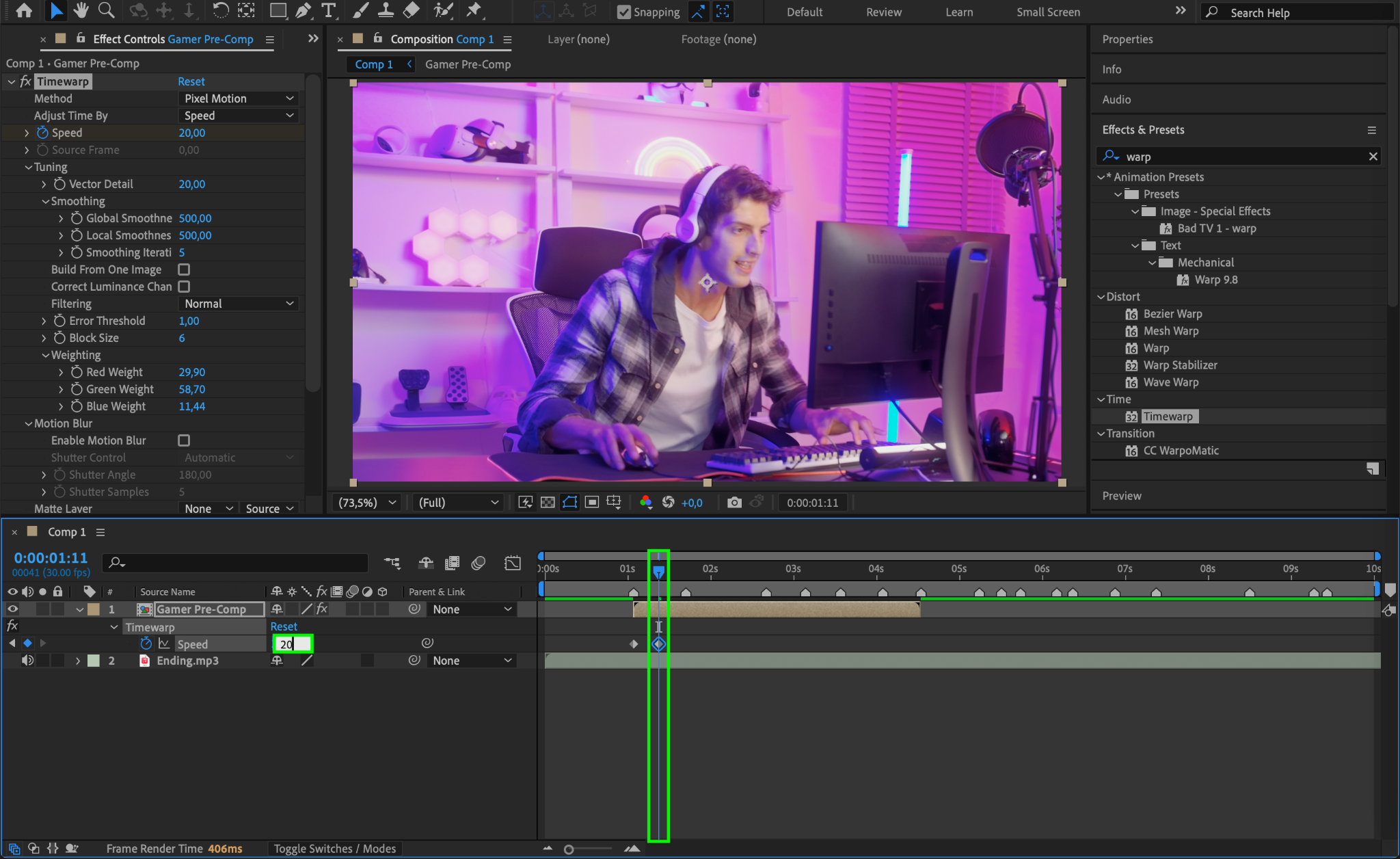
Task: Open the Filtering dropdown set to Normal
Action: (x=239, y=304)
